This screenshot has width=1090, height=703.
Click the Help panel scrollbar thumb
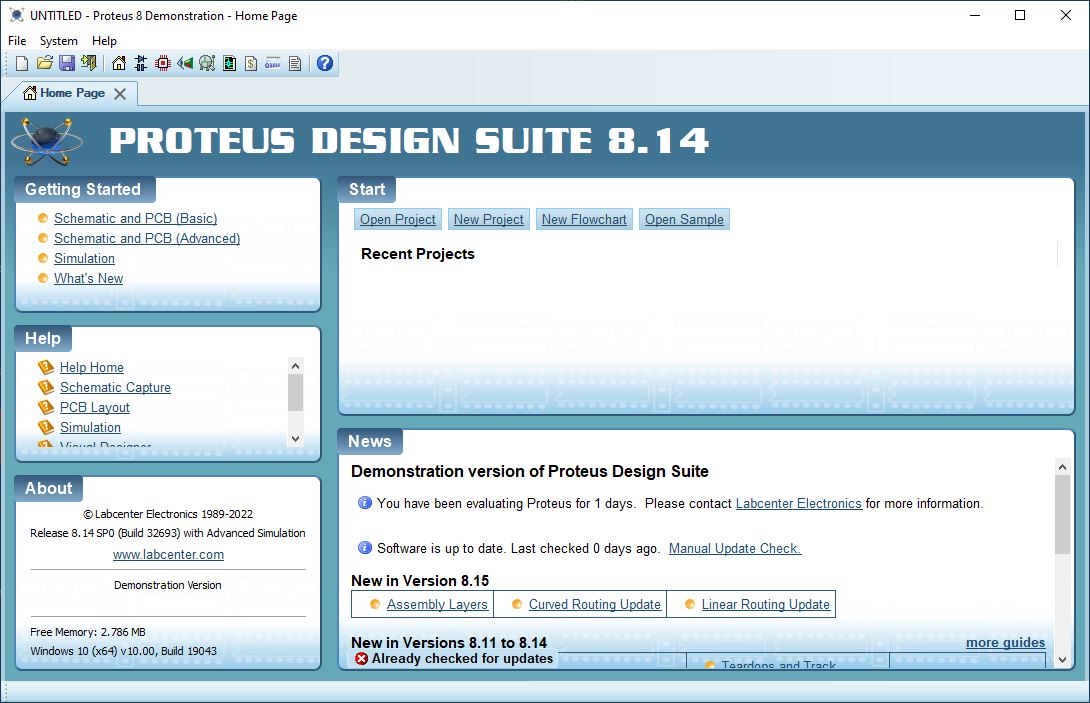(295, 393)
